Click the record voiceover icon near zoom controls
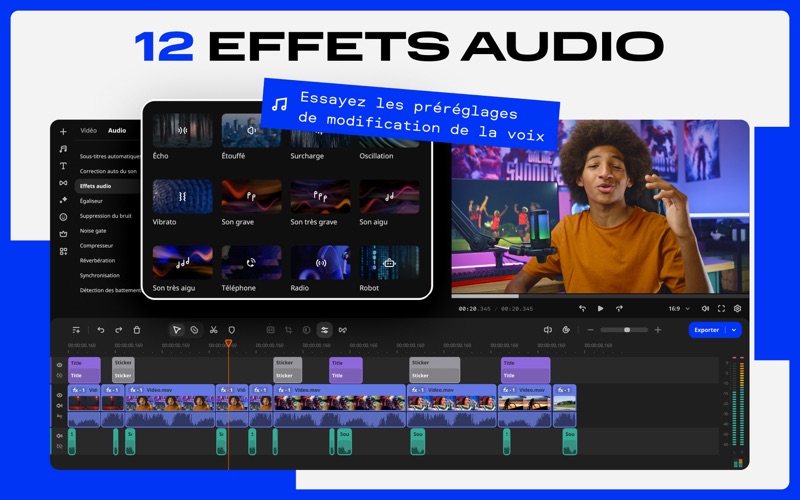This screenshot has width=800, height=500. tap(566, 330)
